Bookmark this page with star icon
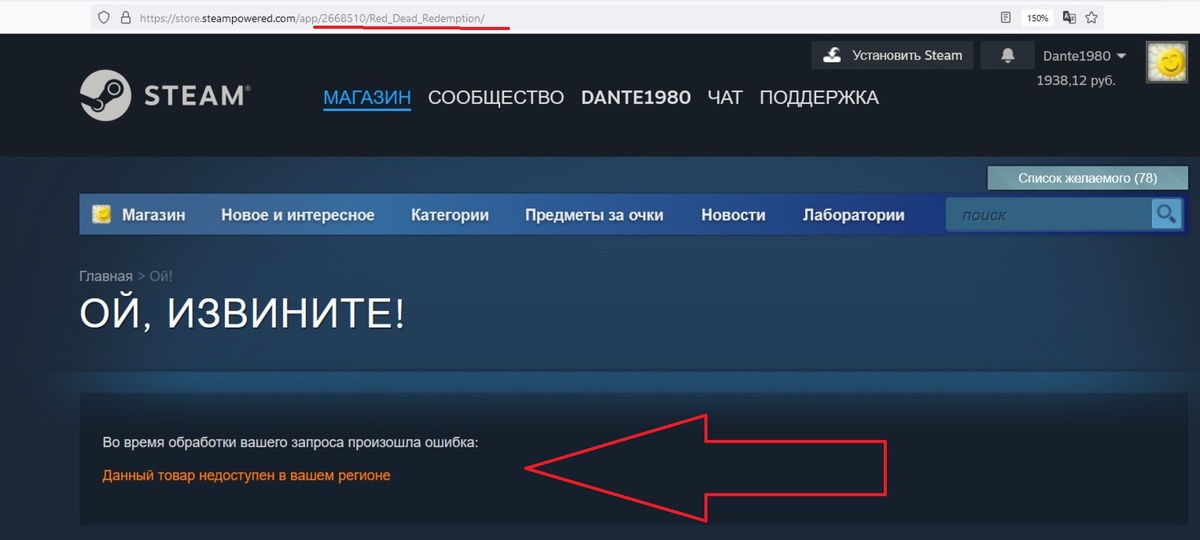 click(x=1092, y=17)
